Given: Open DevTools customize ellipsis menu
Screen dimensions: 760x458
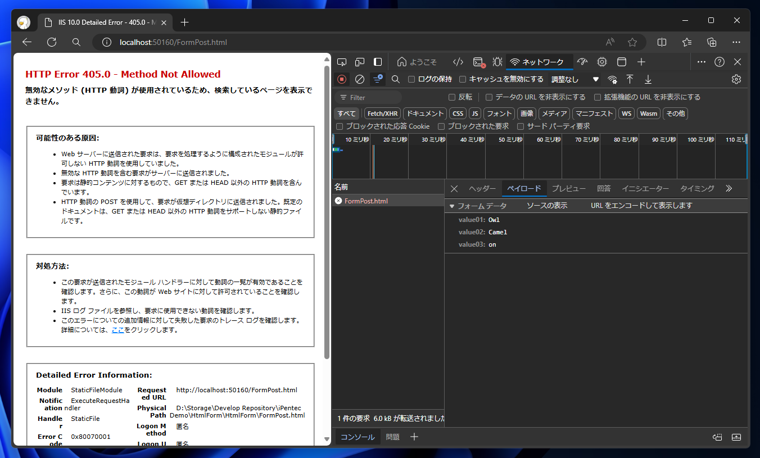Looking at the screenshot, I should [x=701, y=62].
